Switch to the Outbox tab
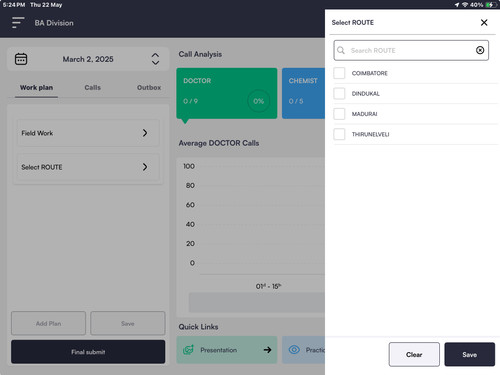 tap(149, 88)
